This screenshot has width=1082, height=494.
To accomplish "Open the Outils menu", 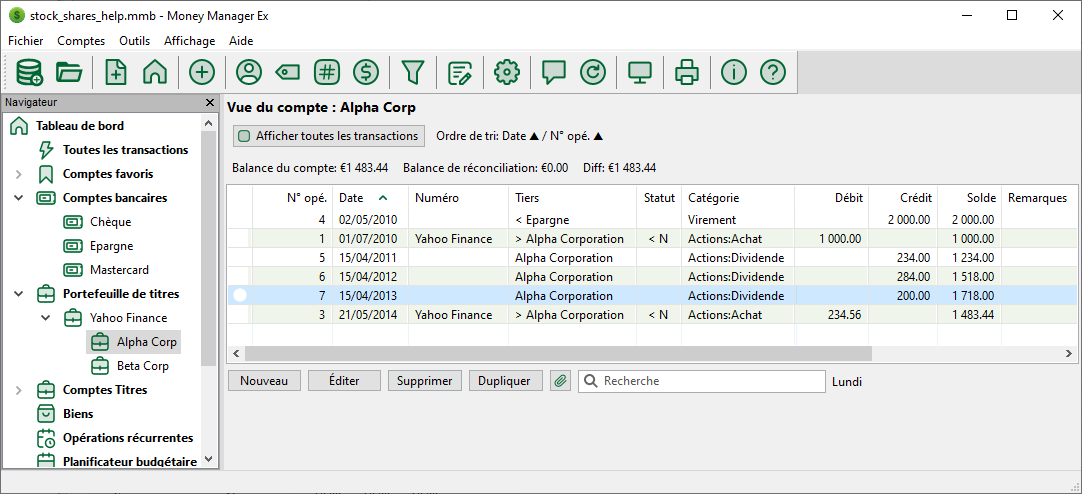I will point(135,41).
